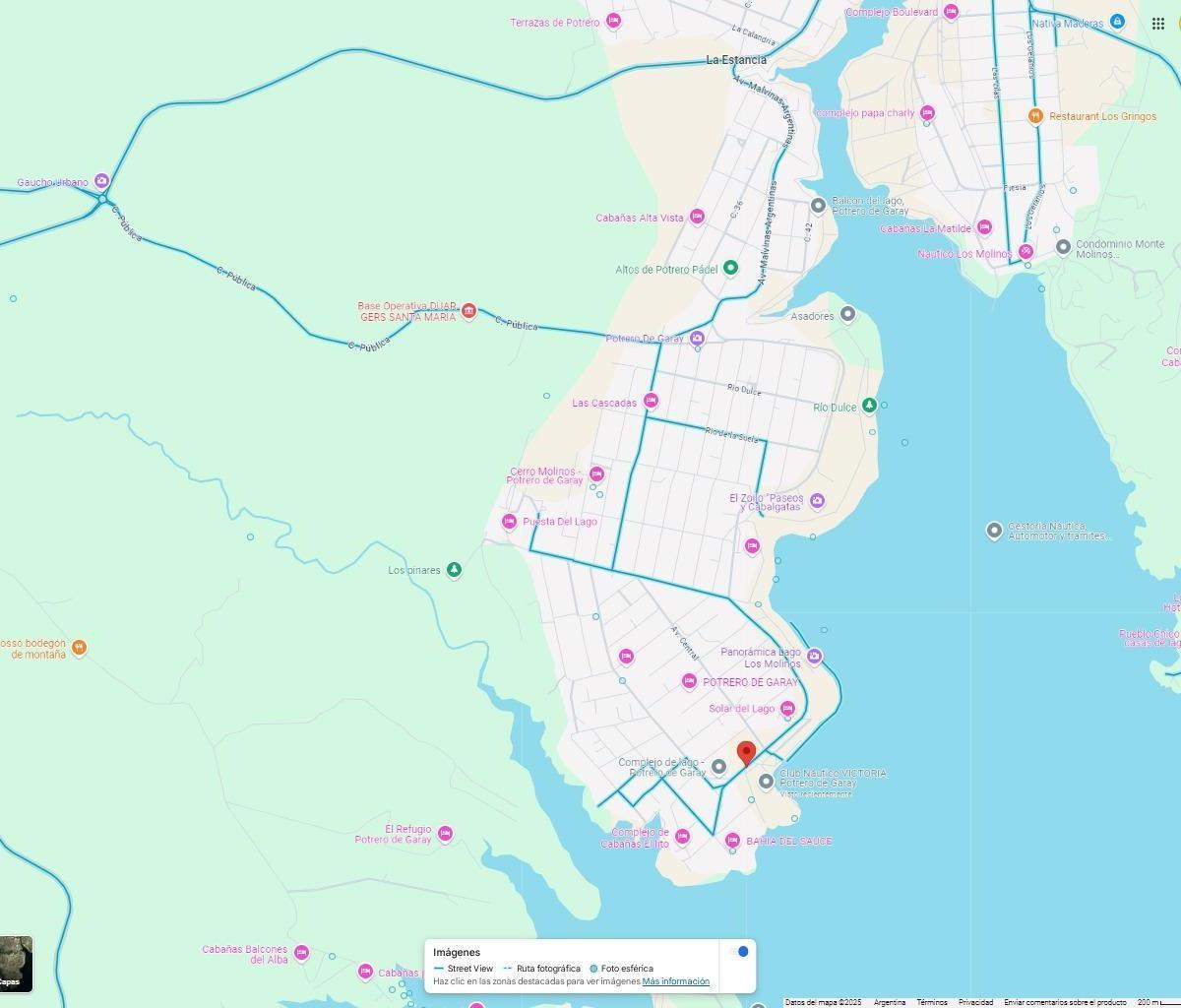Click the Capas layers thumbnail
Viewport: 1181px width, 1008px height.
coord(16,964)
